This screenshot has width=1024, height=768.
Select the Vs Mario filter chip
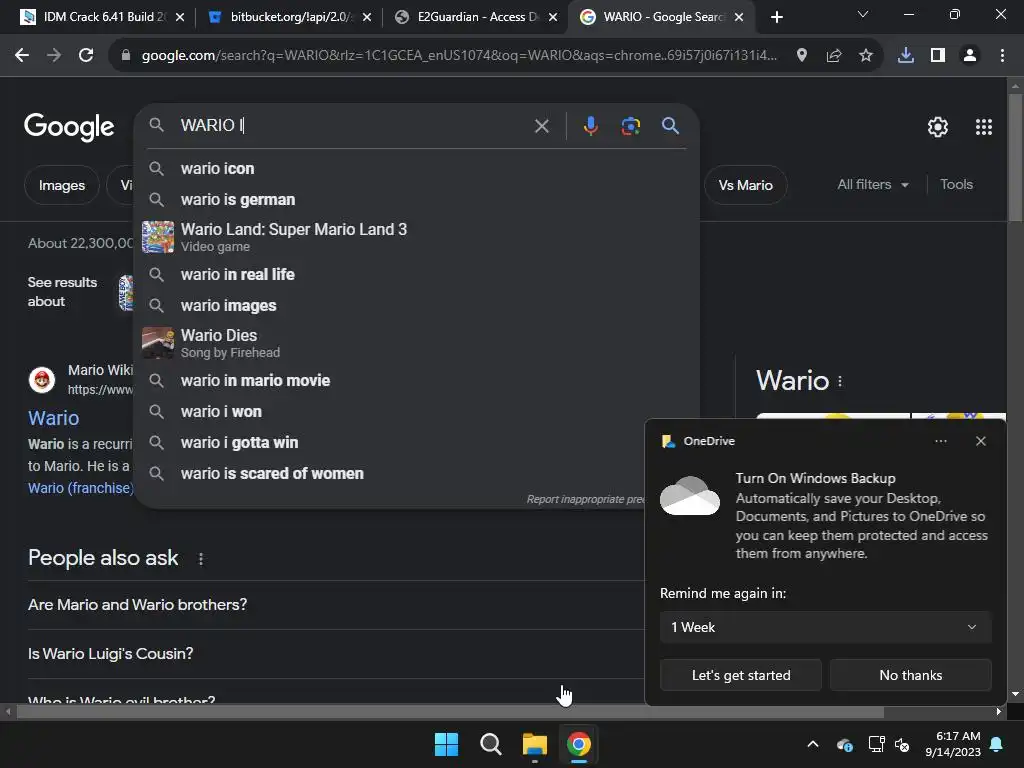746,185
